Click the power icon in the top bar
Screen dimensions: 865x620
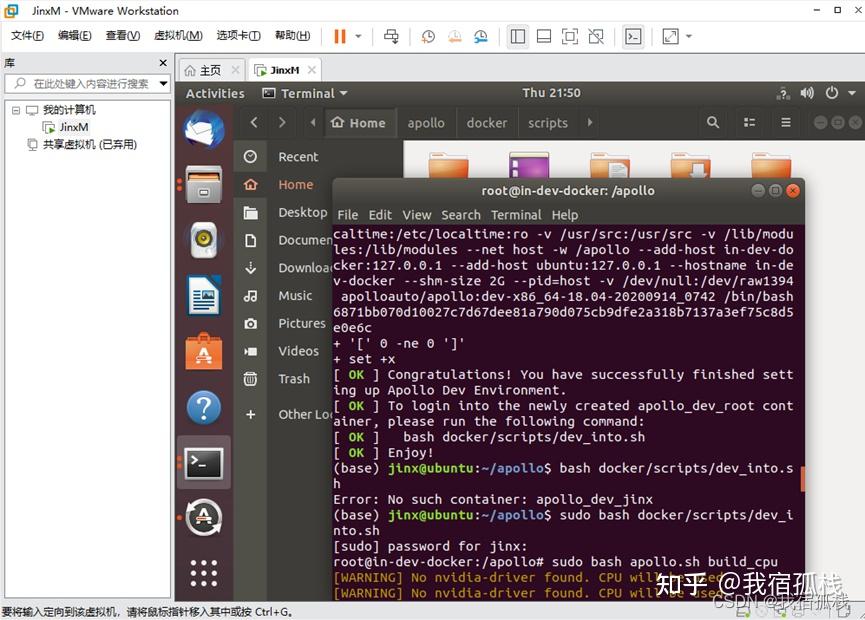point(832,93)
